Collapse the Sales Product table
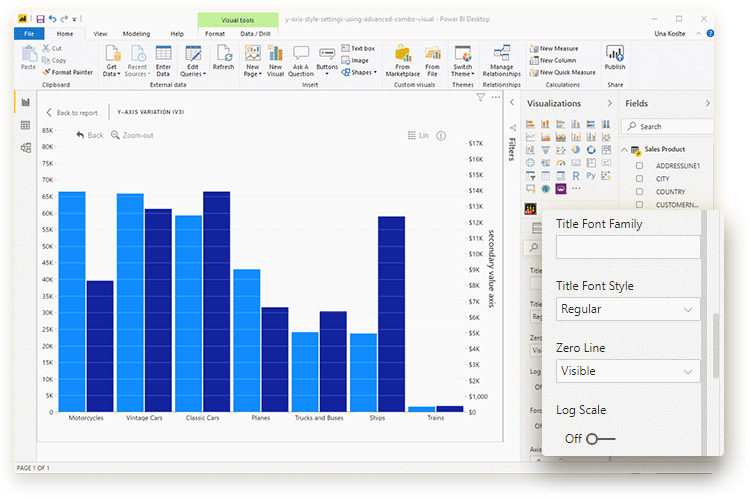750x500 pixels. click(x=625, y=150)
